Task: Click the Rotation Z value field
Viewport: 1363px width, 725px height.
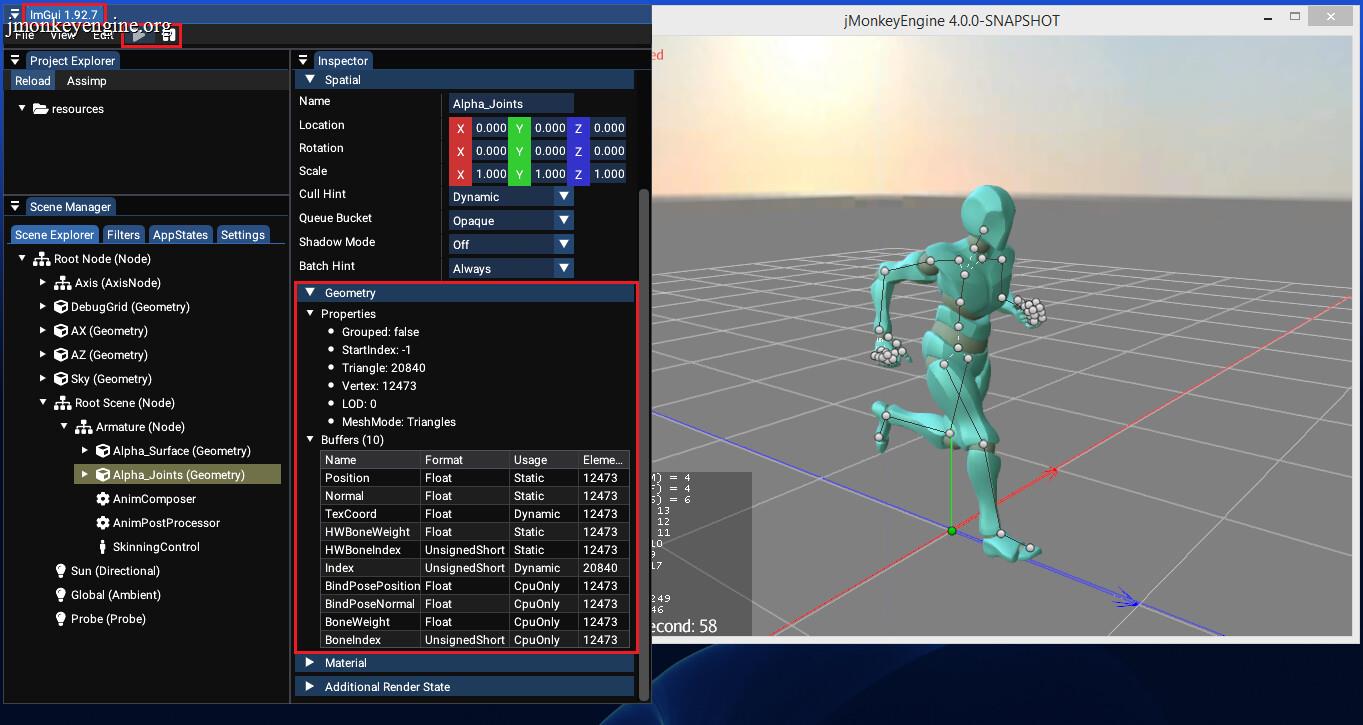Action: (608, 151)
